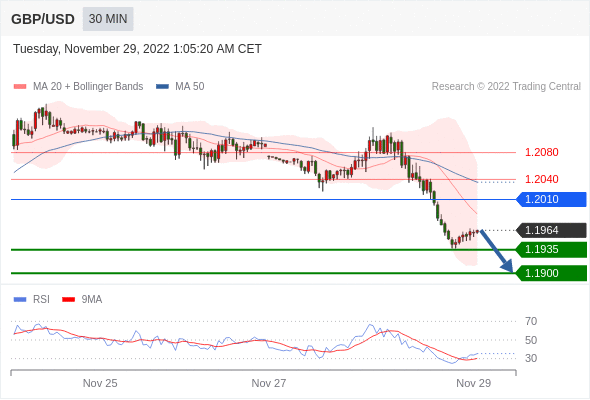Click the 30 MIN timeframe button
Screen dimensions: 590x400
[x=108, y=19]
